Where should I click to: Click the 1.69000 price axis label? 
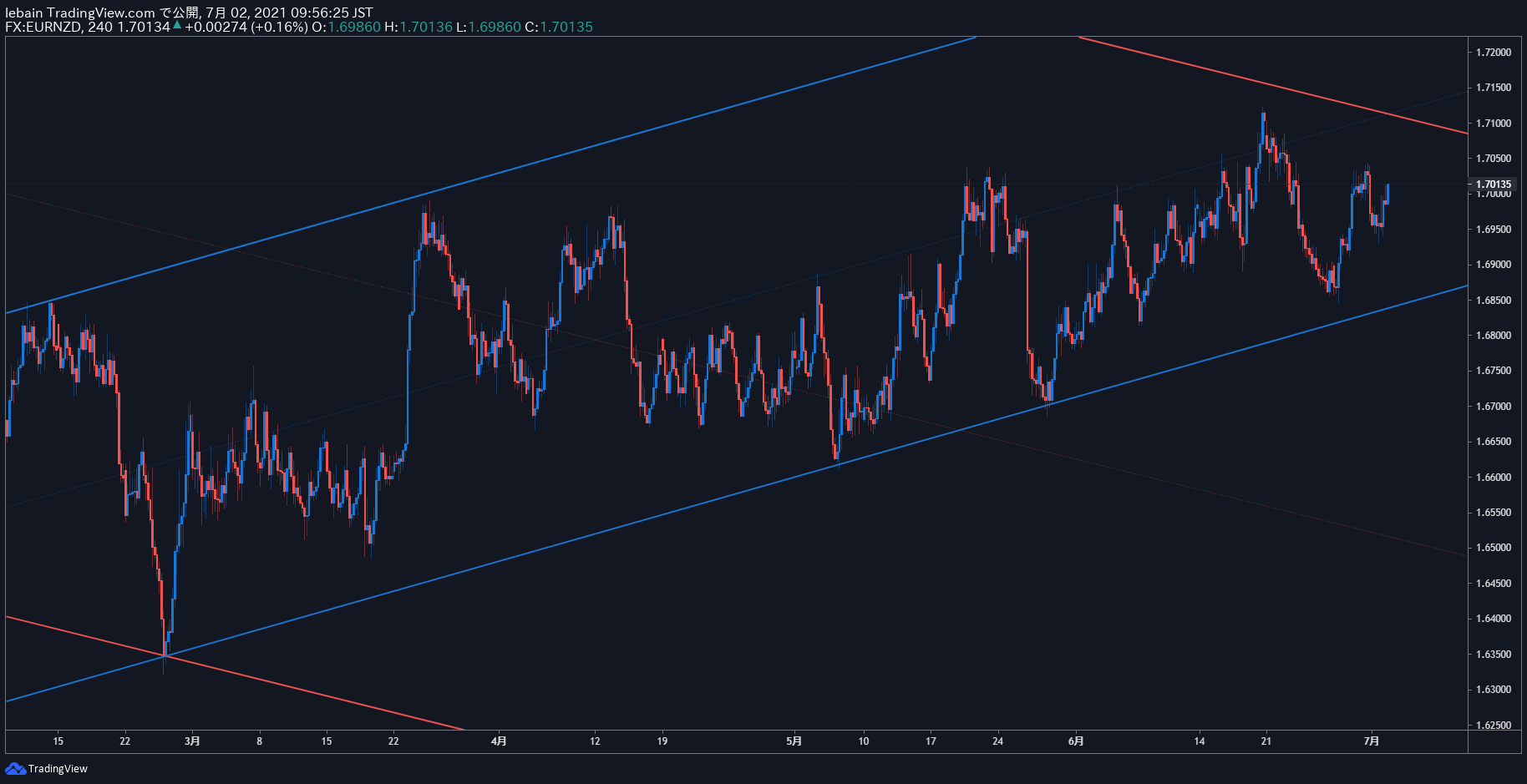point(1494,265)
